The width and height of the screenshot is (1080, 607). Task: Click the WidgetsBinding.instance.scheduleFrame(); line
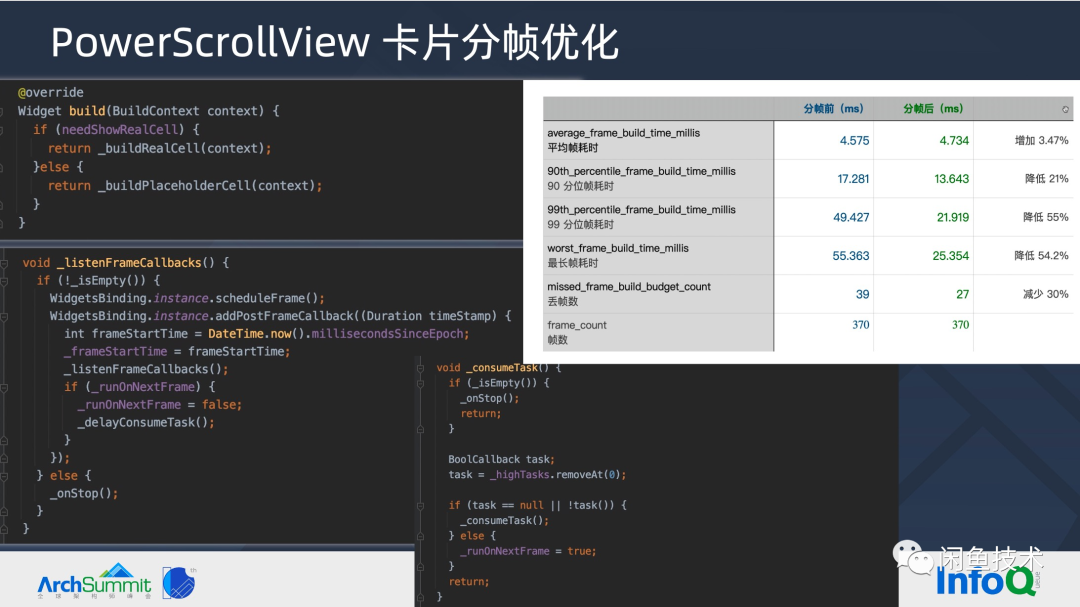(187, 298)
